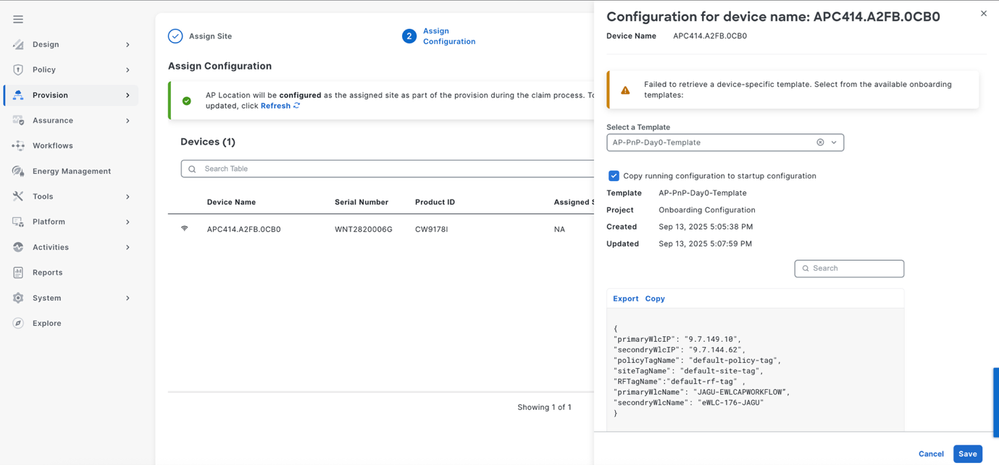Uncheck Copy running configuration to startup configuration
Screen dimensions: 999x465
(x=614, y=176)
